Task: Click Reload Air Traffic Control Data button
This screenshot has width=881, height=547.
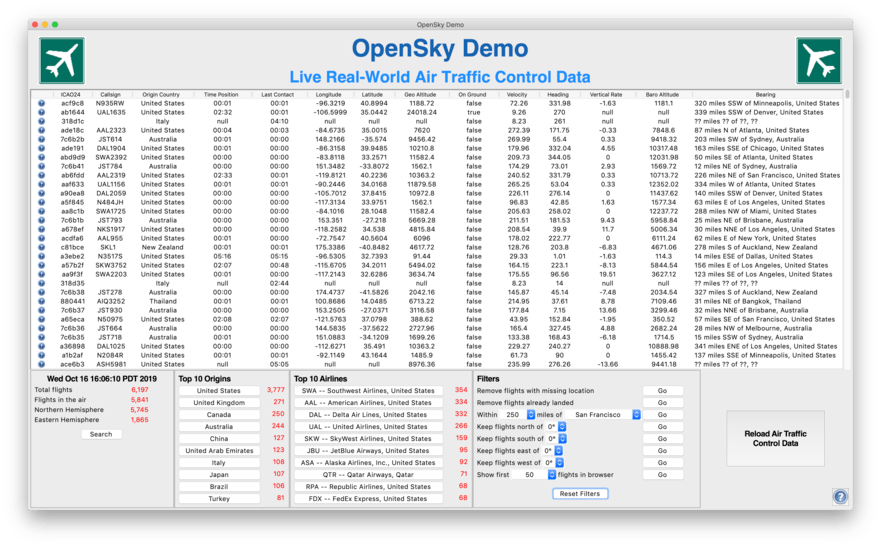Action: pos(775,439)
